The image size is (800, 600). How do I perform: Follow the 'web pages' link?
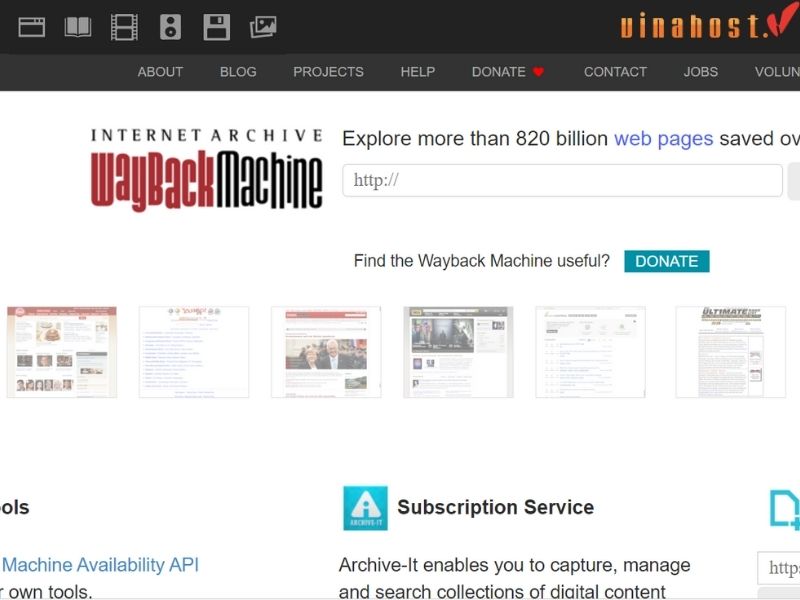click(663, 139)
